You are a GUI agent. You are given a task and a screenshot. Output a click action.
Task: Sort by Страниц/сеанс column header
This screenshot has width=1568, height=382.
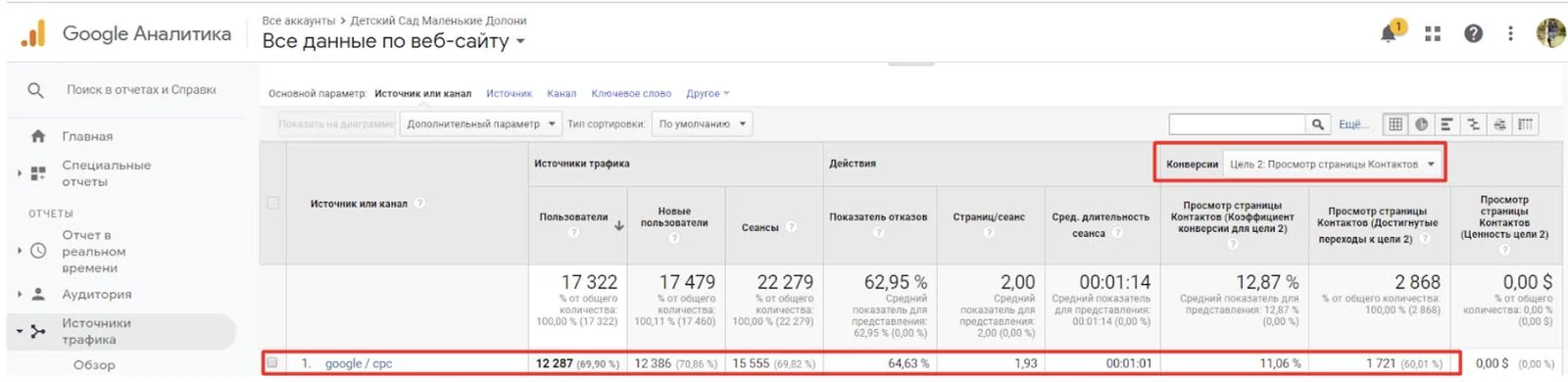[989, 217]
